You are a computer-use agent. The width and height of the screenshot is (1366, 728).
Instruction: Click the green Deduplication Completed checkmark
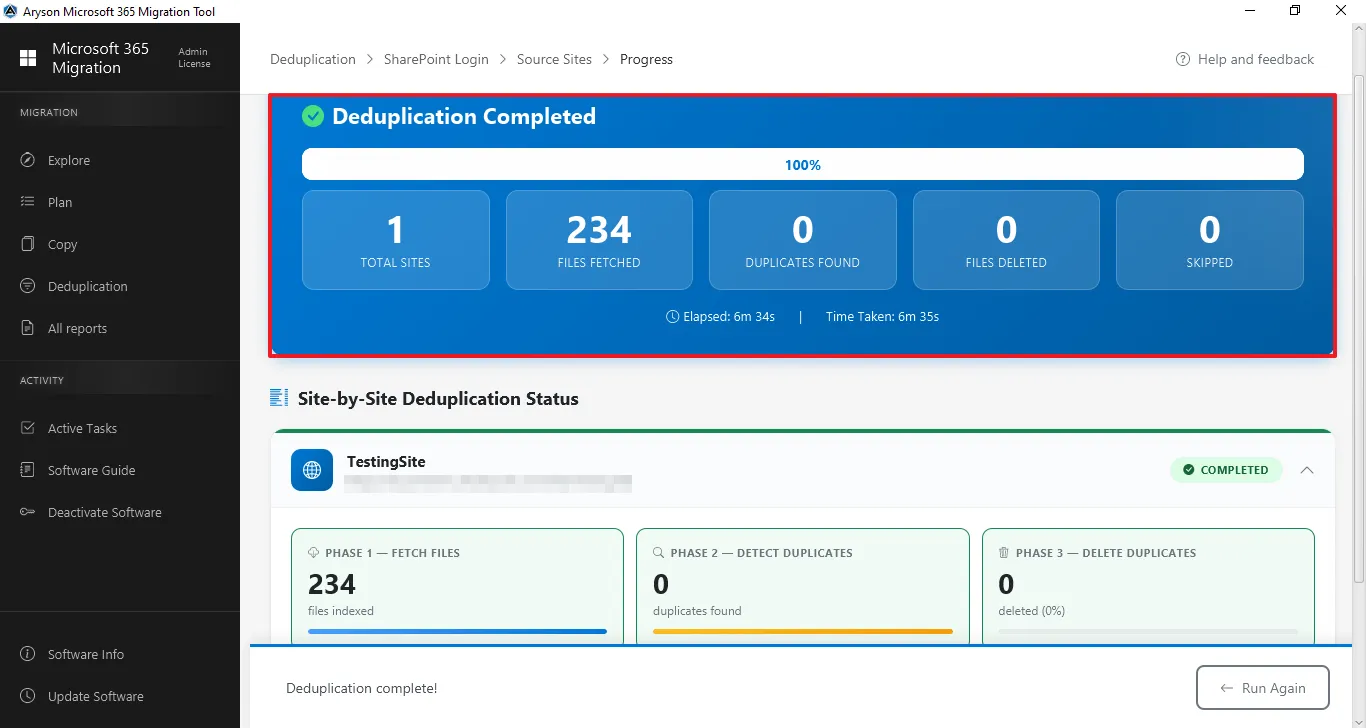(313, 116)
